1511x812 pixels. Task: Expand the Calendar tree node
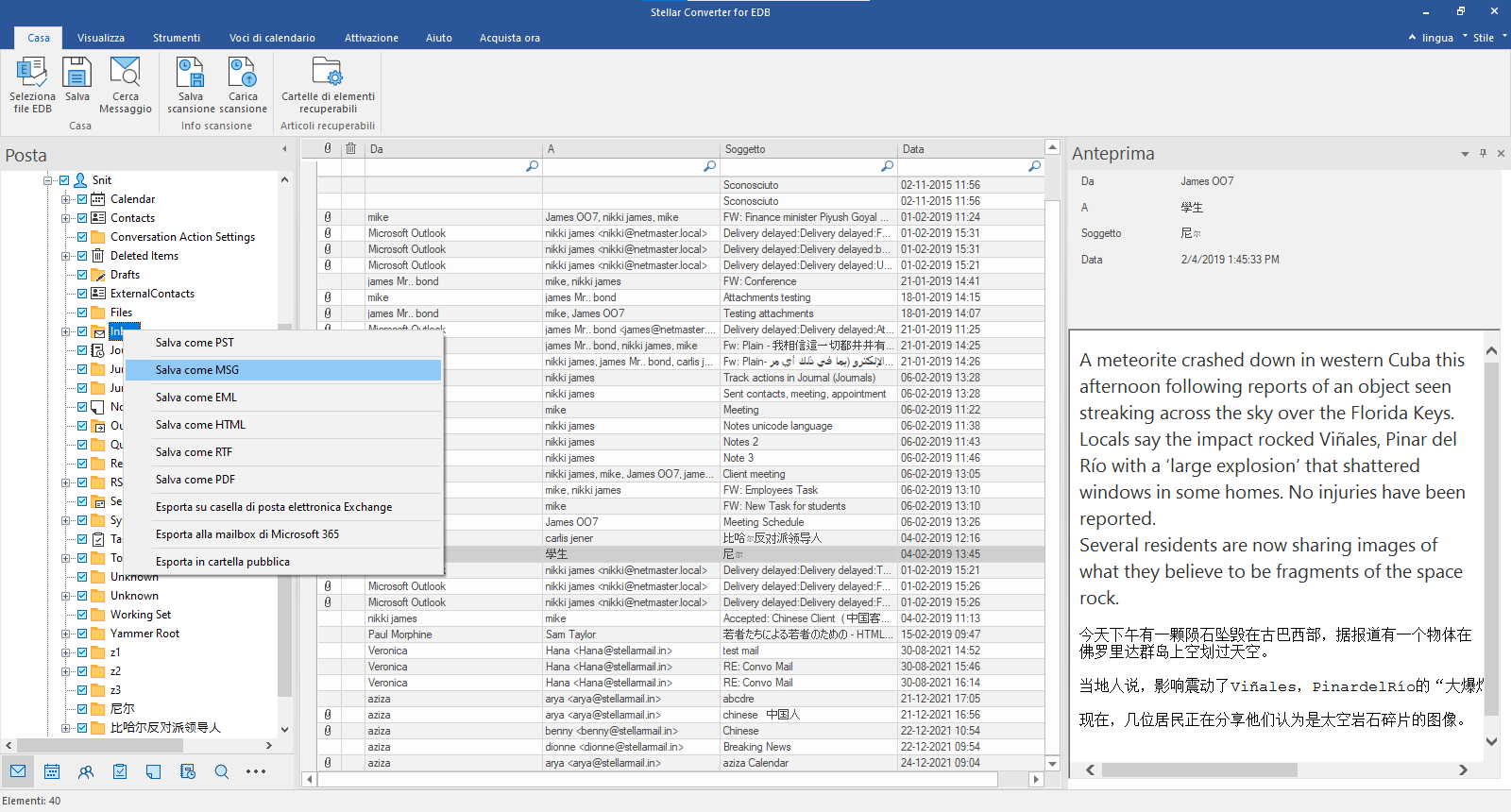(x=65, y=199)
